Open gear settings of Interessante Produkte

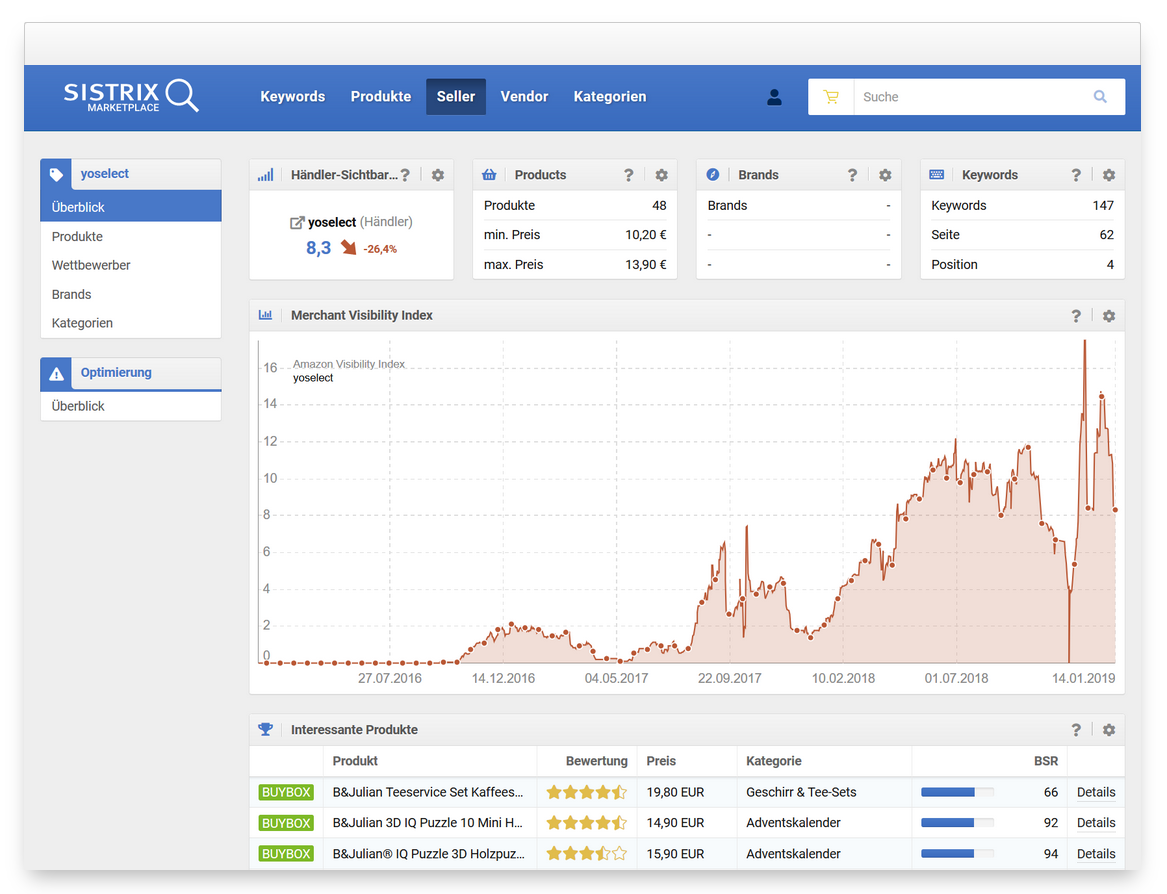click(x=1108, y=730)
